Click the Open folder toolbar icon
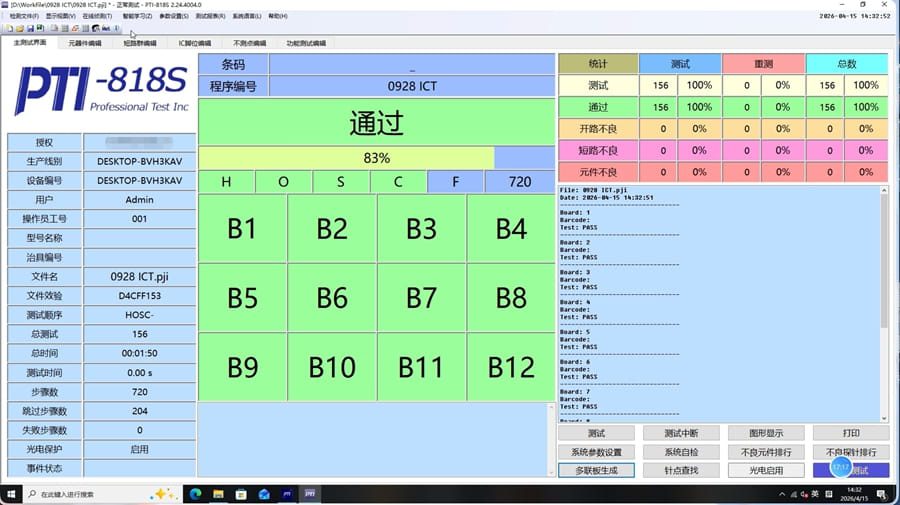The width and height of the screenshot is (900, 505). click(20, 28)
